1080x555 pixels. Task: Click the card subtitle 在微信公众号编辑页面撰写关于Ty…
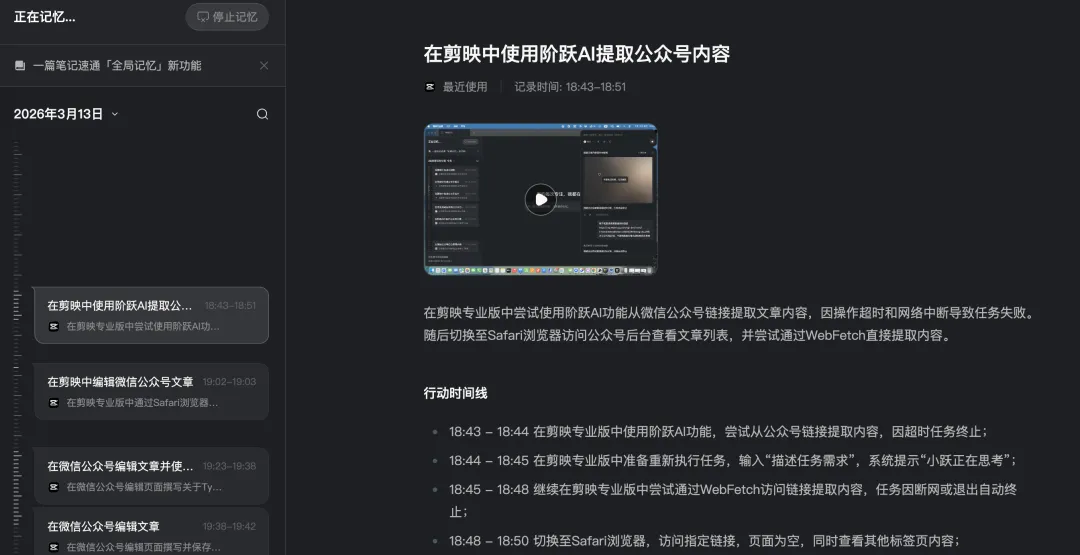pyautogui.click(x=144, y=487)
